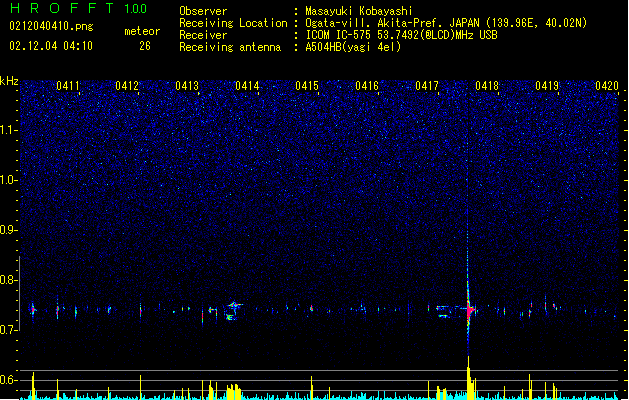Click the 0415 time marker
629x400 pixels.
tap(307, 86)
